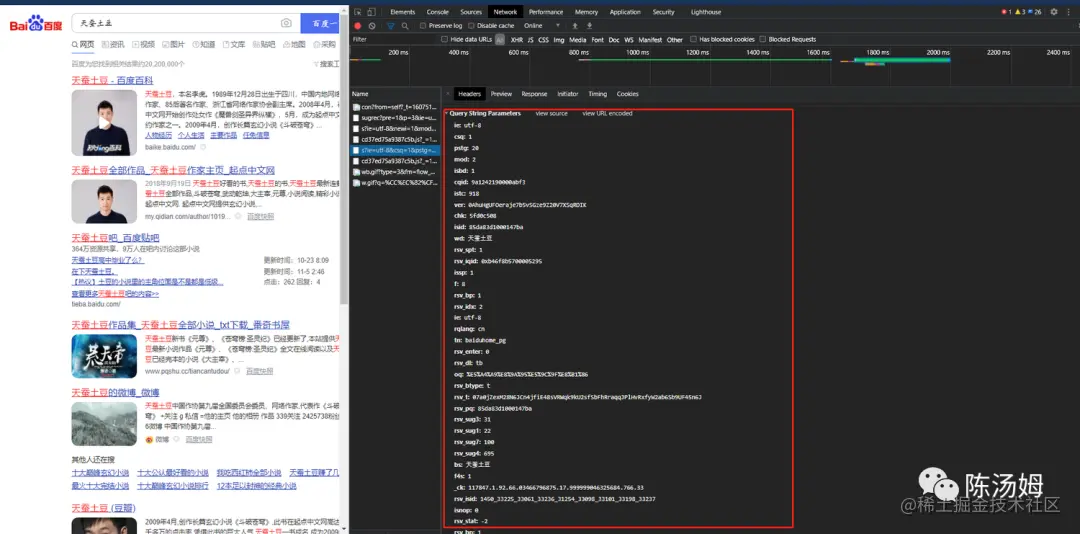The width and height of the screenshot is (1080, 534).
Task: Click the red error count badge
Action: point(1006,12)
